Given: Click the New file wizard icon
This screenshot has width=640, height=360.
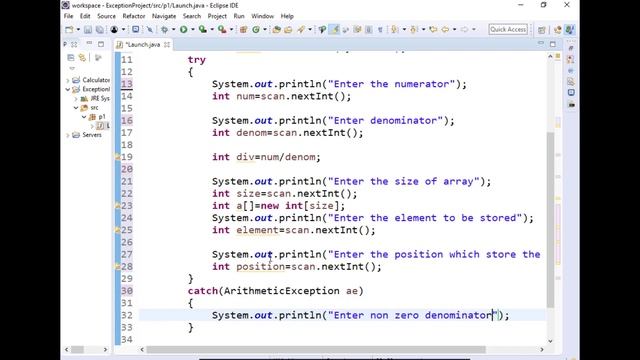Looking at the screenshot, I should 69,29.
